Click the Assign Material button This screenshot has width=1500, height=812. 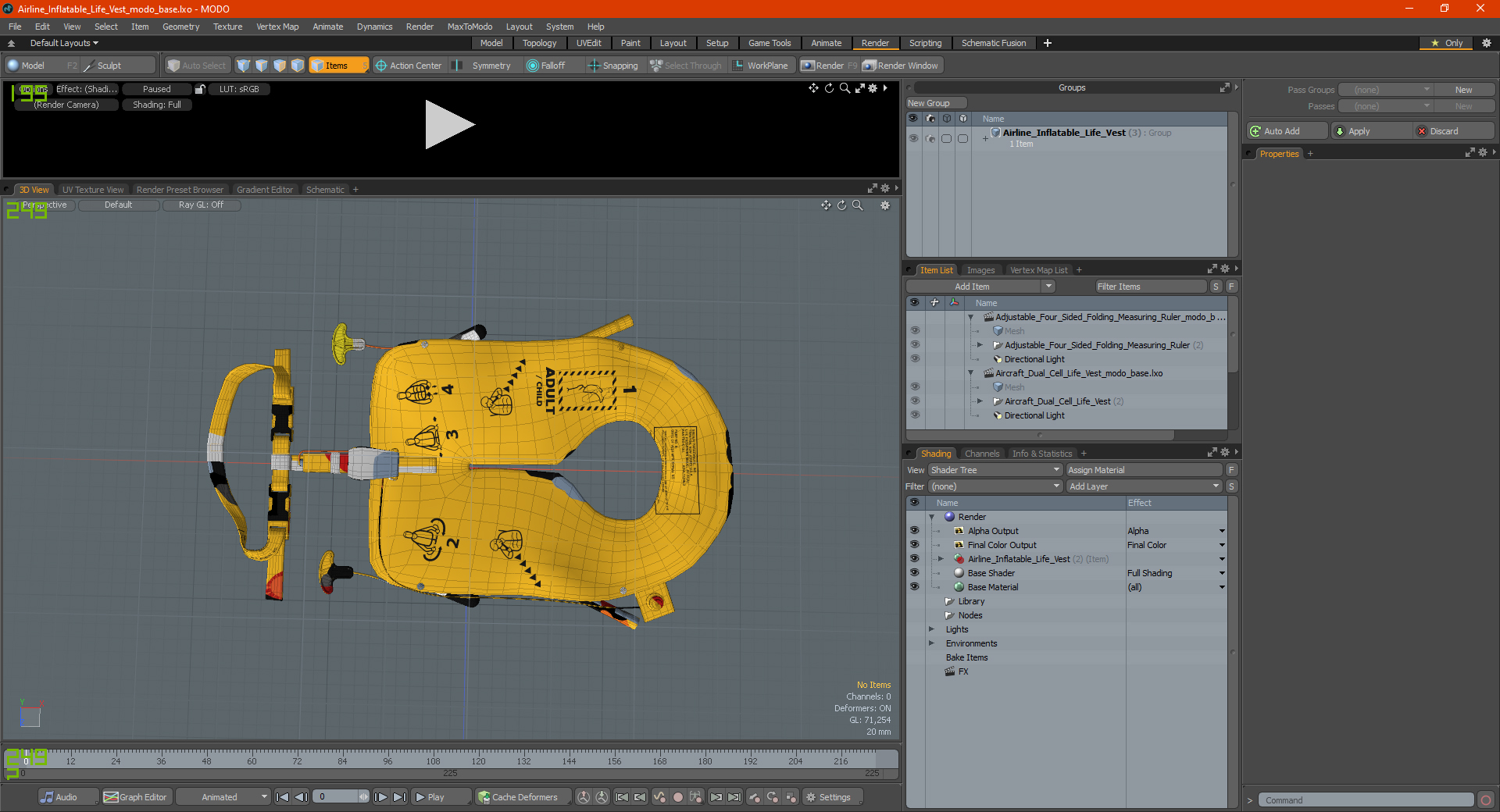(x=1144, y=470)
